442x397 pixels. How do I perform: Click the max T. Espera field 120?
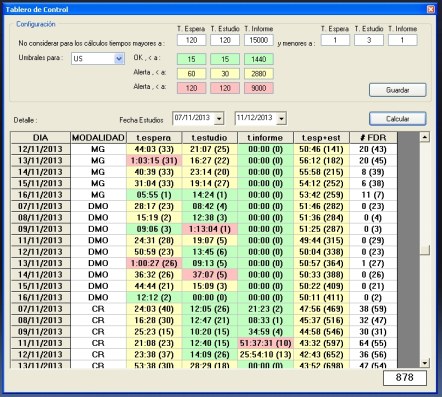(x=191, y=40)
